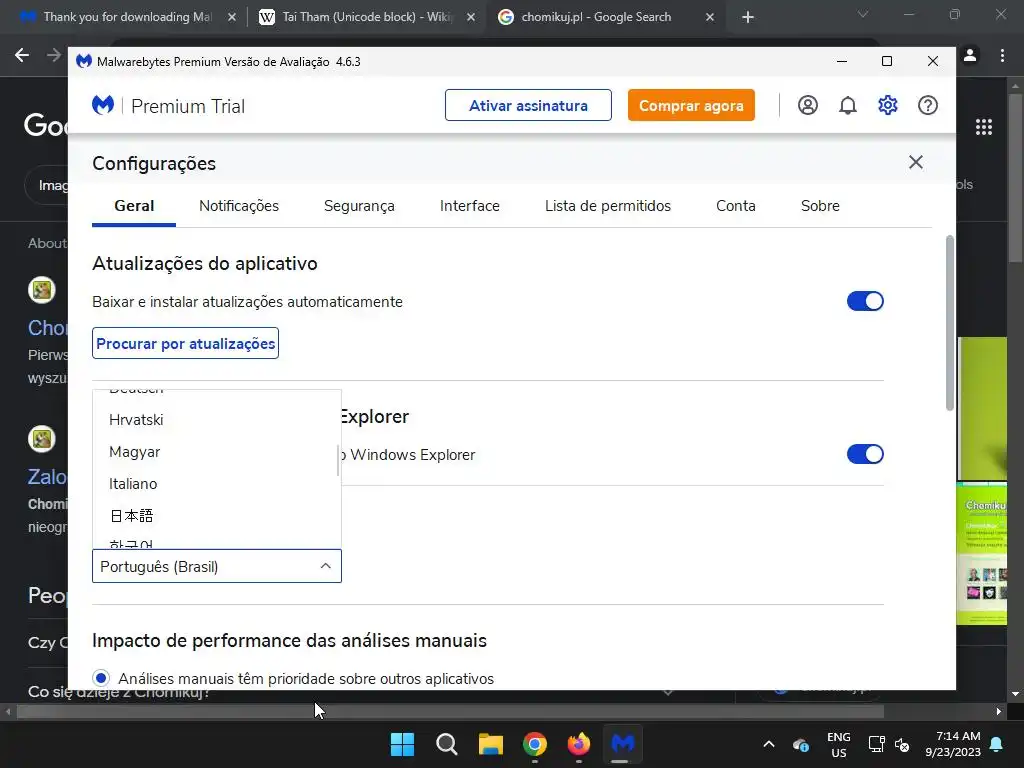
Task: Click the settings panel vertical scrollbar
Action: (950, 323)
